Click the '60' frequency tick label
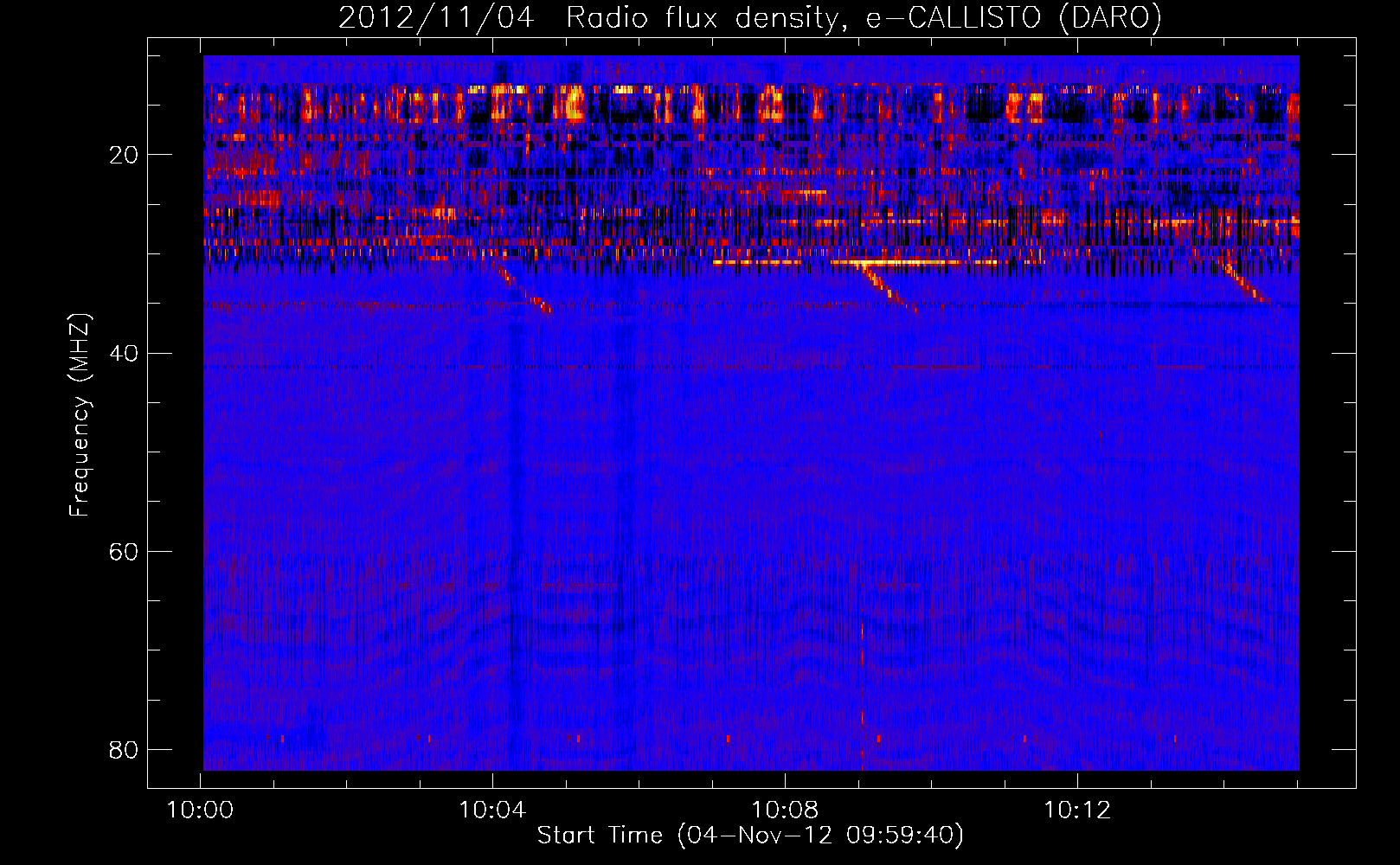Screen dimensions: 1400x865 tap(124, 551)
